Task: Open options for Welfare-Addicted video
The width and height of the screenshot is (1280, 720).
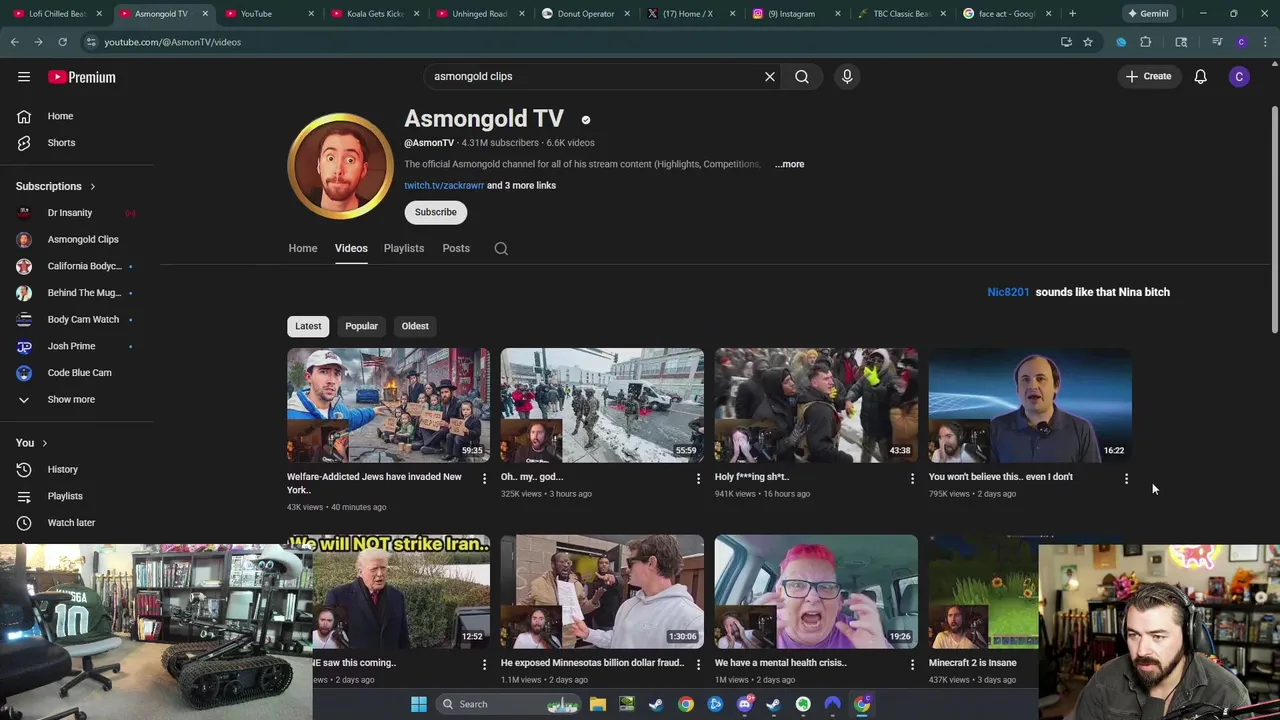Action: (x=484, y=479)
